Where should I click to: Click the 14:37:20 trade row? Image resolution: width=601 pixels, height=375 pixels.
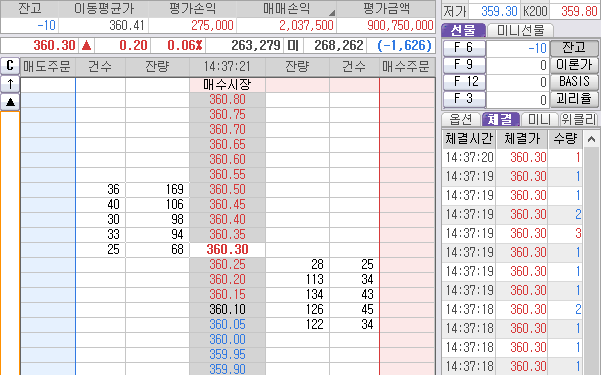tap(512, 158)
